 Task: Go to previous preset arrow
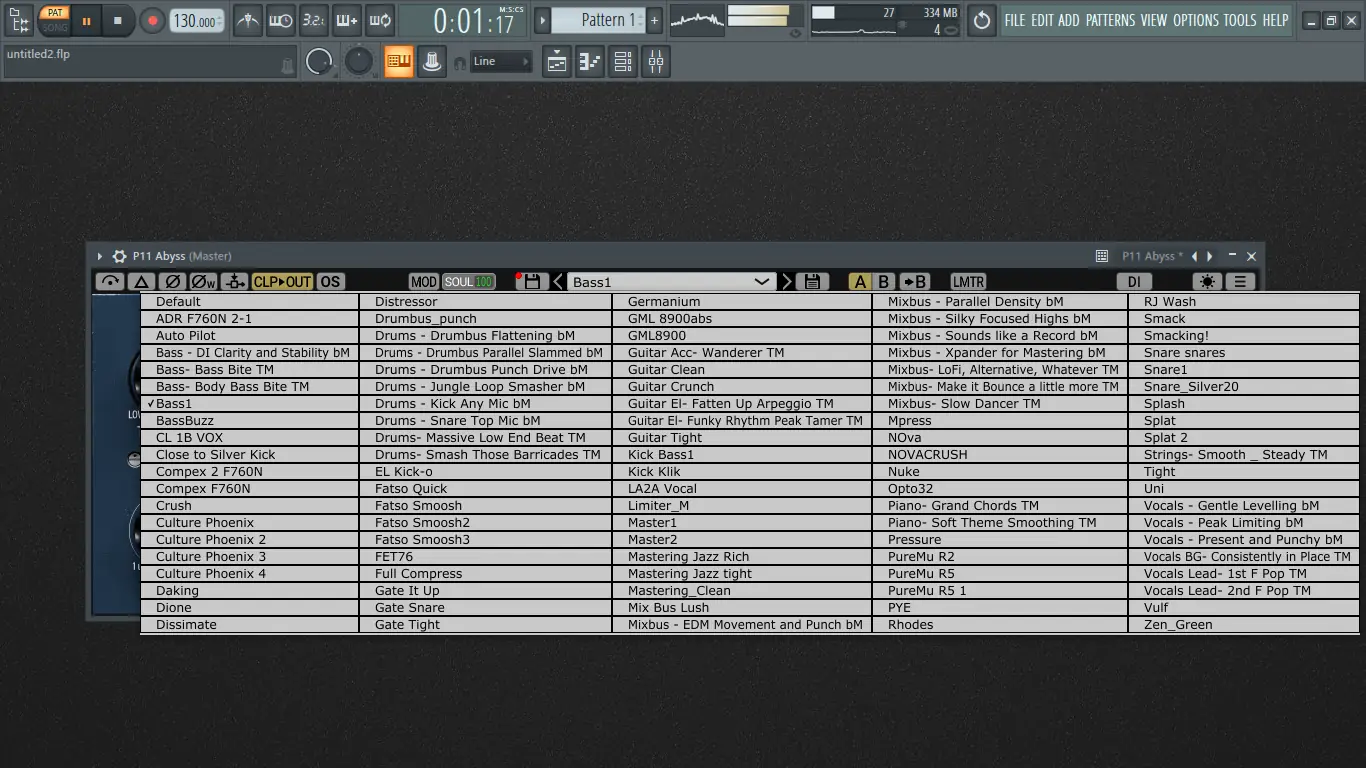(x=558, y=282)
